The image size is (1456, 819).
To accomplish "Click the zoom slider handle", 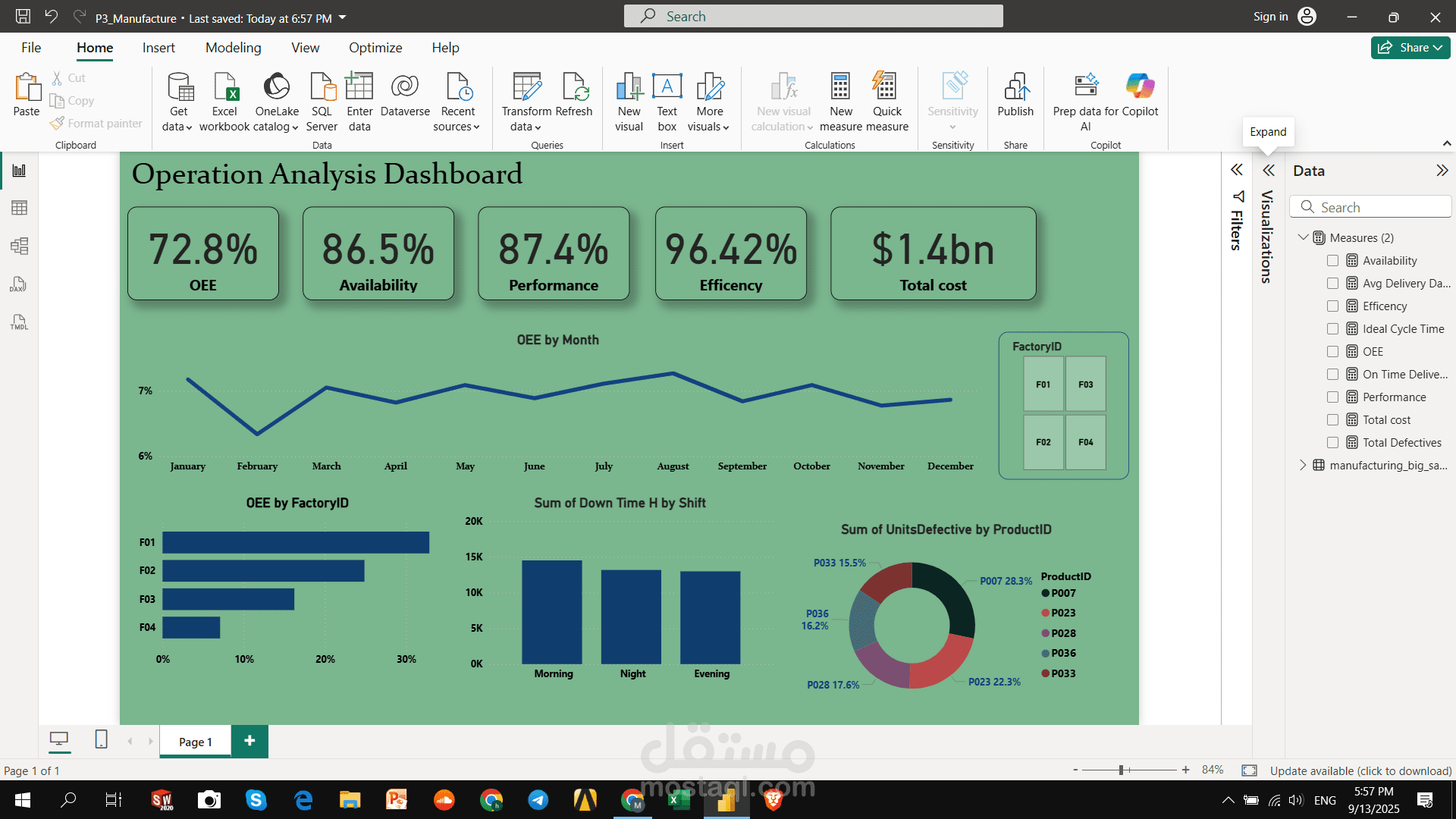I will (x=1121, y=770).
